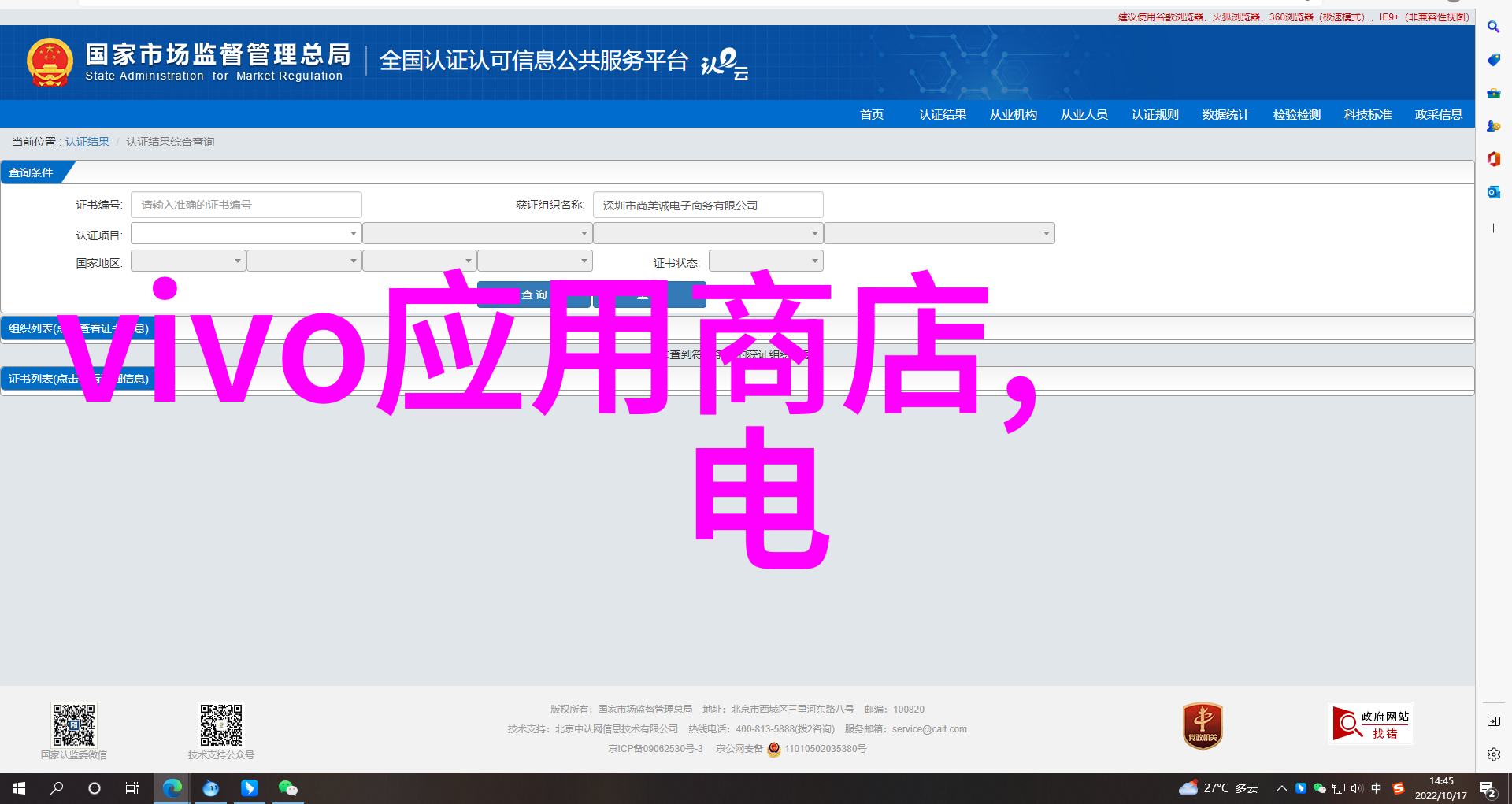Image resolution: width=1512 pixels, height=804 pixels.
Task: Go to 首页 in navigation bar
Action: (872, 115)
